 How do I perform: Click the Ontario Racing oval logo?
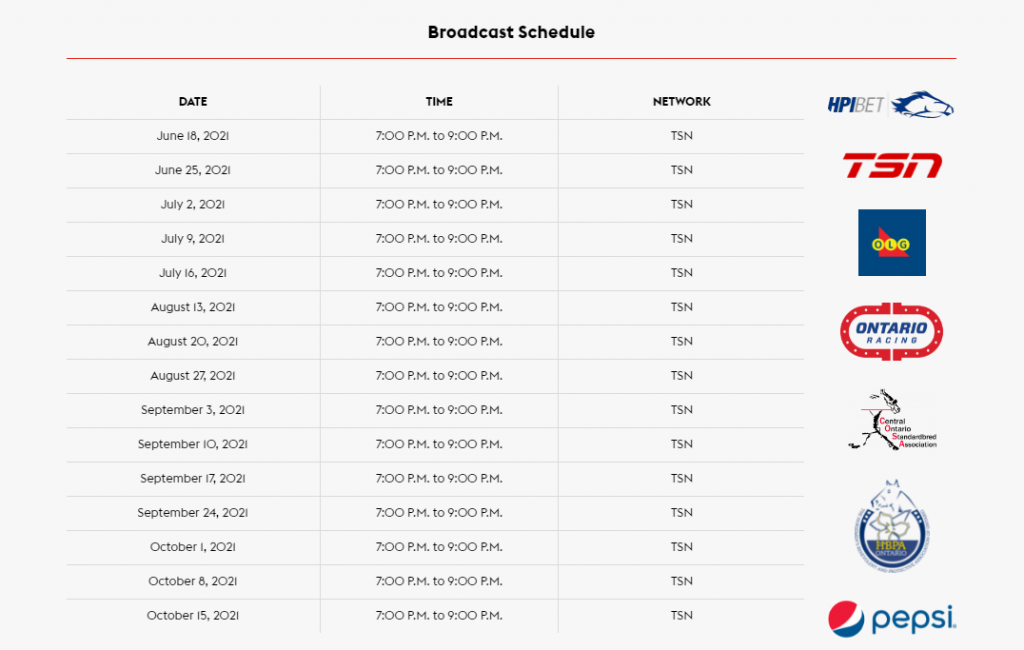click(891, 331)
